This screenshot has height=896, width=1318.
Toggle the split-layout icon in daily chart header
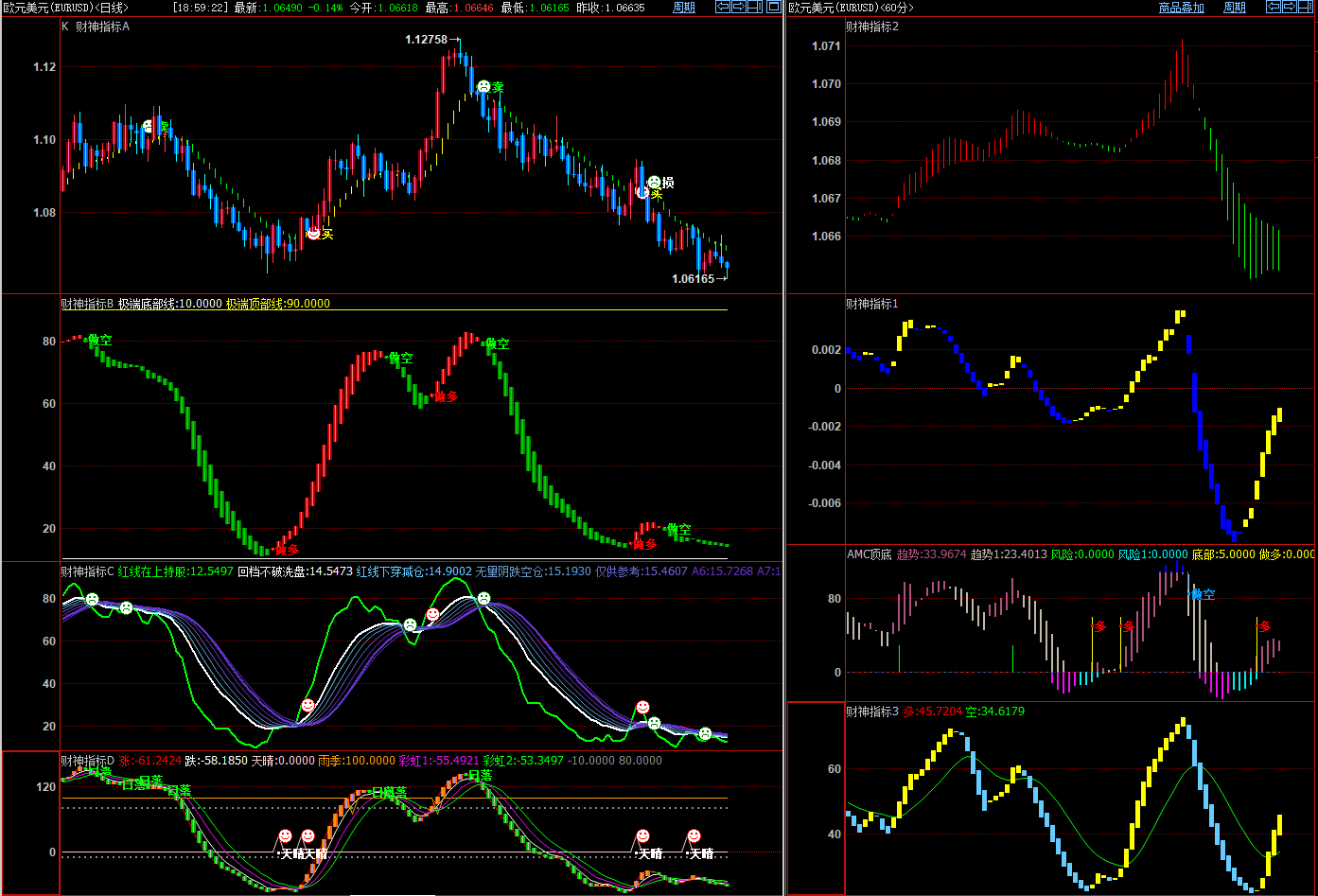point(755,7)
